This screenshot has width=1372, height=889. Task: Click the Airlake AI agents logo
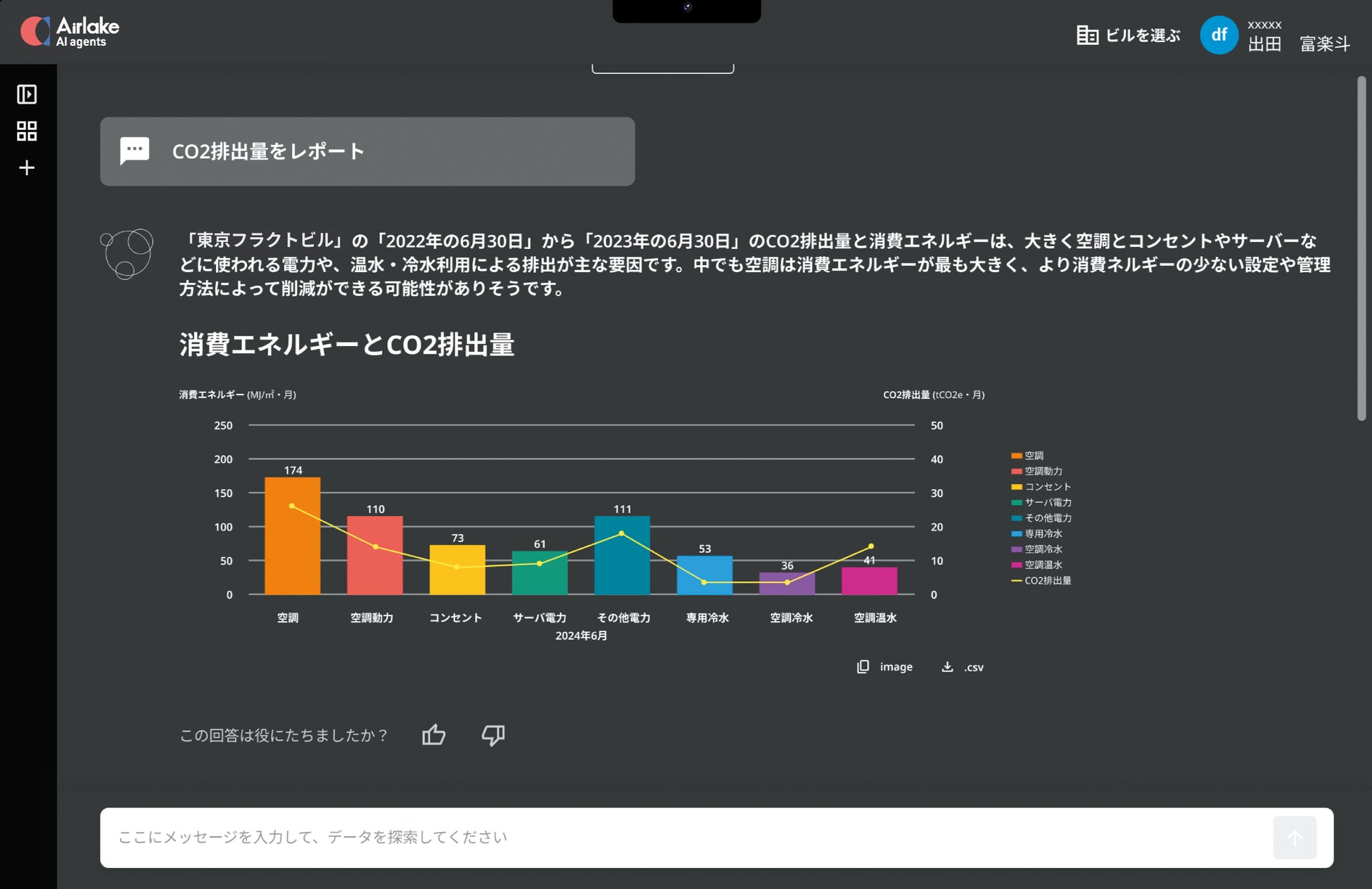70,32
